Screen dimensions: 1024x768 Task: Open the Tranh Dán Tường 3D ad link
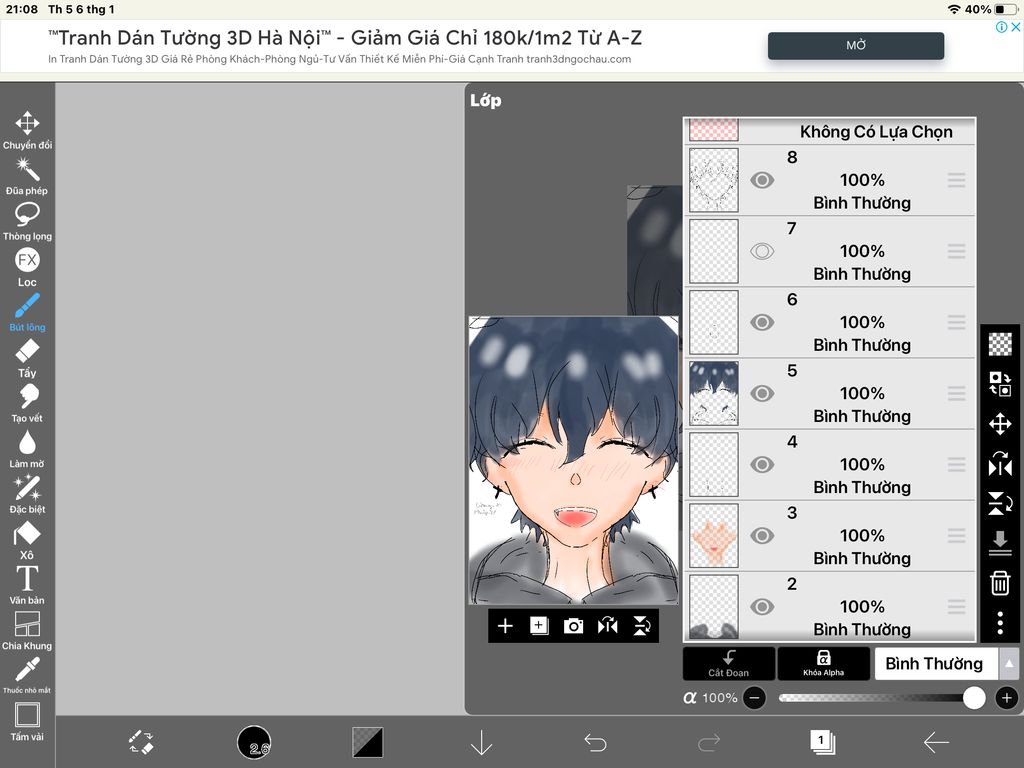345,38
